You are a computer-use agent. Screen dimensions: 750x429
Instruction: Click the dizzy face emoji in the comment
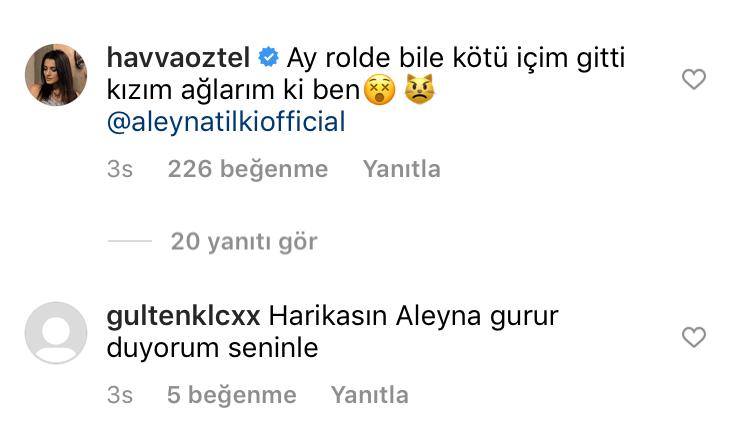coord(380,89)
